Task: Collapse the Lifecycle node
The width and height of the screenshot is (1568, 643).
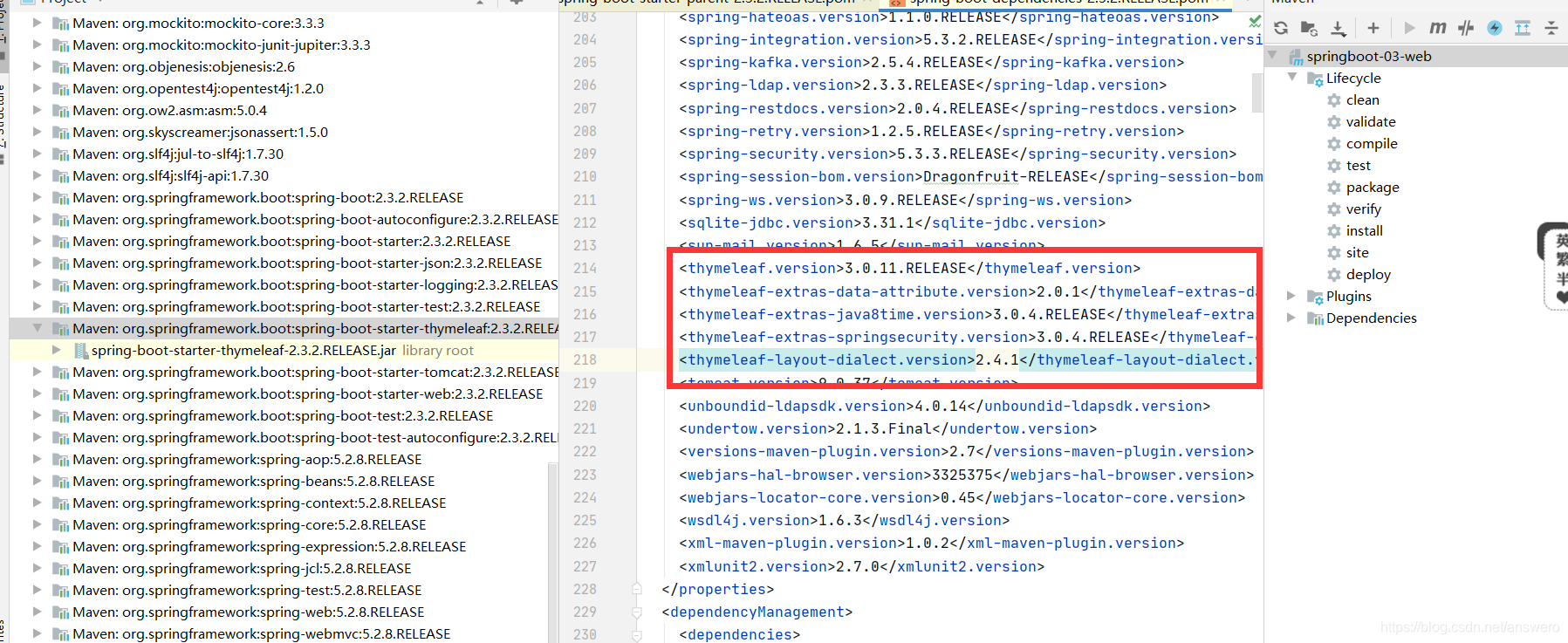Action: pyautogui.click(x=1292, y=78)
